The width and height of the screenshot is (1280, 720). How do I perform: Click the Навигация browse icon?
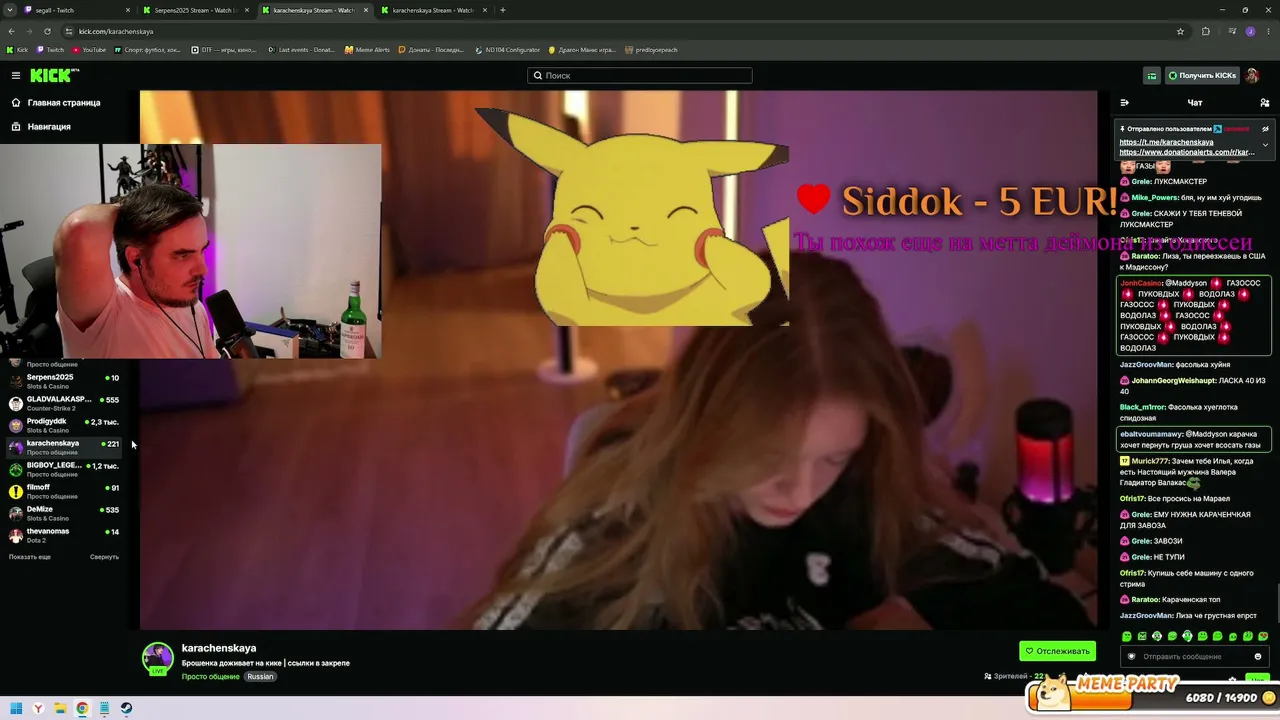16,126
